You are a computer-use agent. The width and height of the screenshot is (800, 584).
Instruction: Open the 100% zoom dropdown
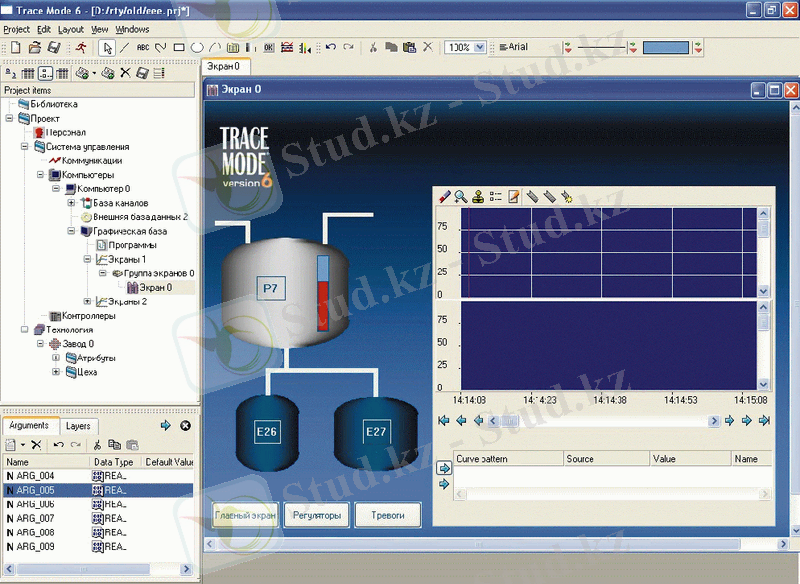click(479, 47)
